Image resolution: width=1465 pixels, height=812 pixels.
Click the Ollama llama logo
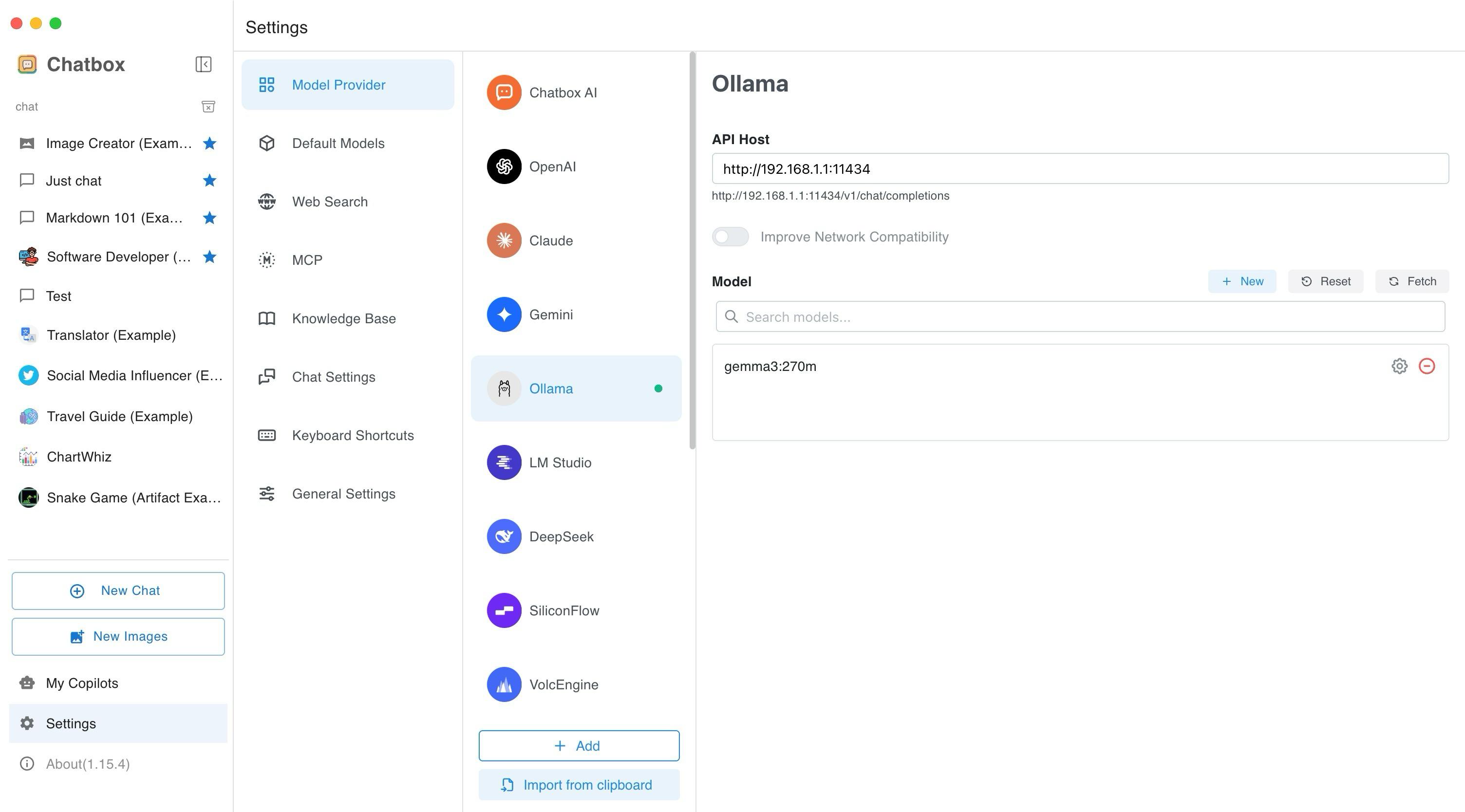coord(504,388)
